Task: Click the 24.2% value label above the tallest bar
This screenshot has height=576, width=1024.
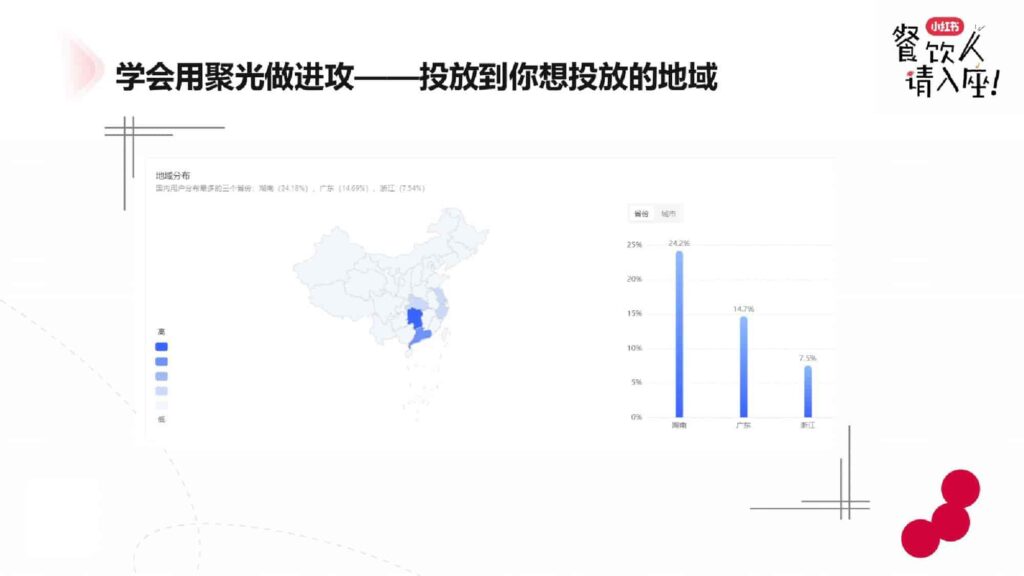Action: coord(680,242)
